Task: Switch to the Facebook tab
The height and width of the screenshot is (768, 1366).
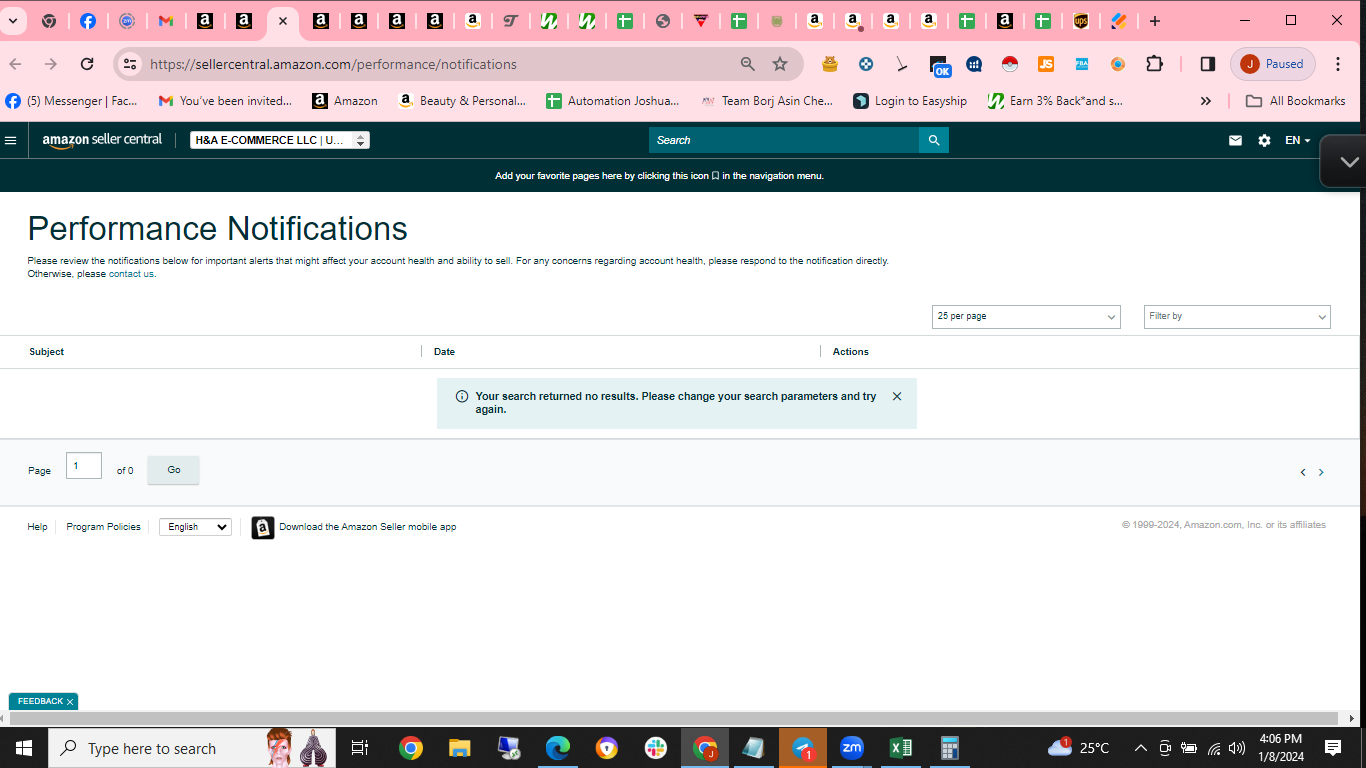Action: (88, 21)
